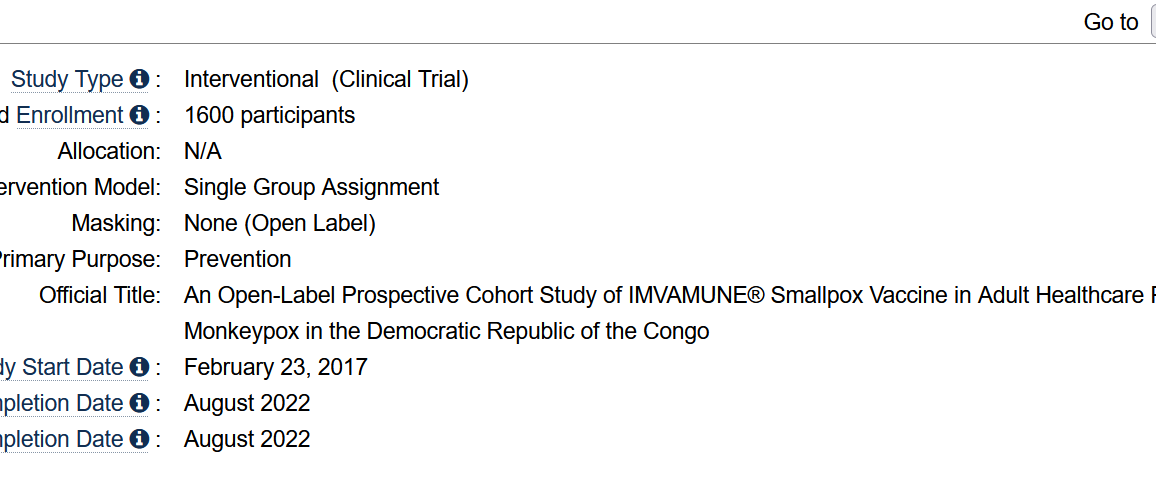
Task: Click the 1600 participants value
Action: click(x=269, y=115)
